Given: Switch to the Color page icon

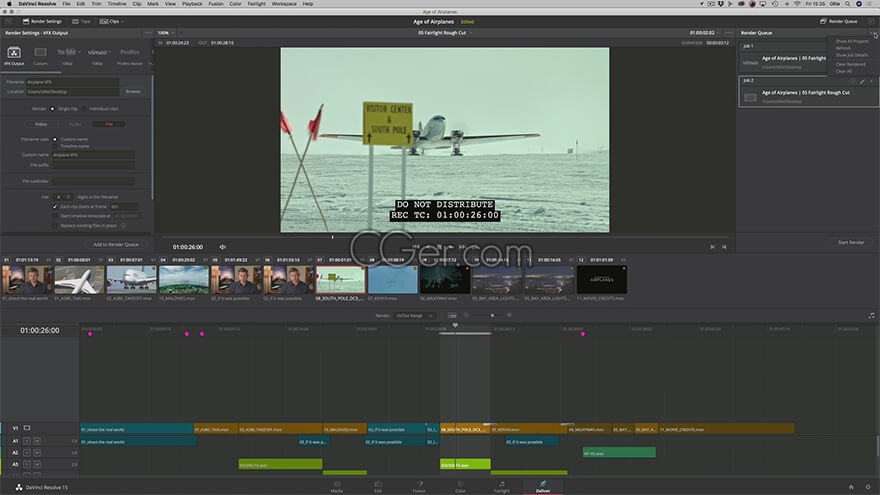Looking at the screenshot, I should click(460, 486).
